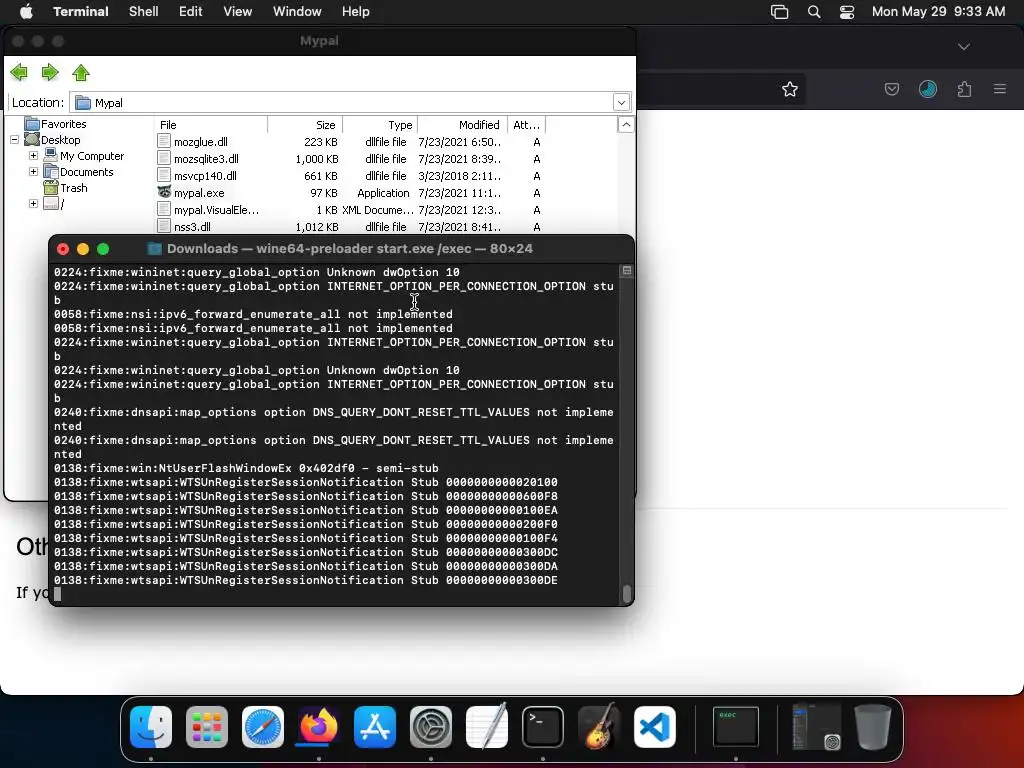Collapse the Desktop tree node
This screenshot has width=1024, height=768.
pos(14,140)
